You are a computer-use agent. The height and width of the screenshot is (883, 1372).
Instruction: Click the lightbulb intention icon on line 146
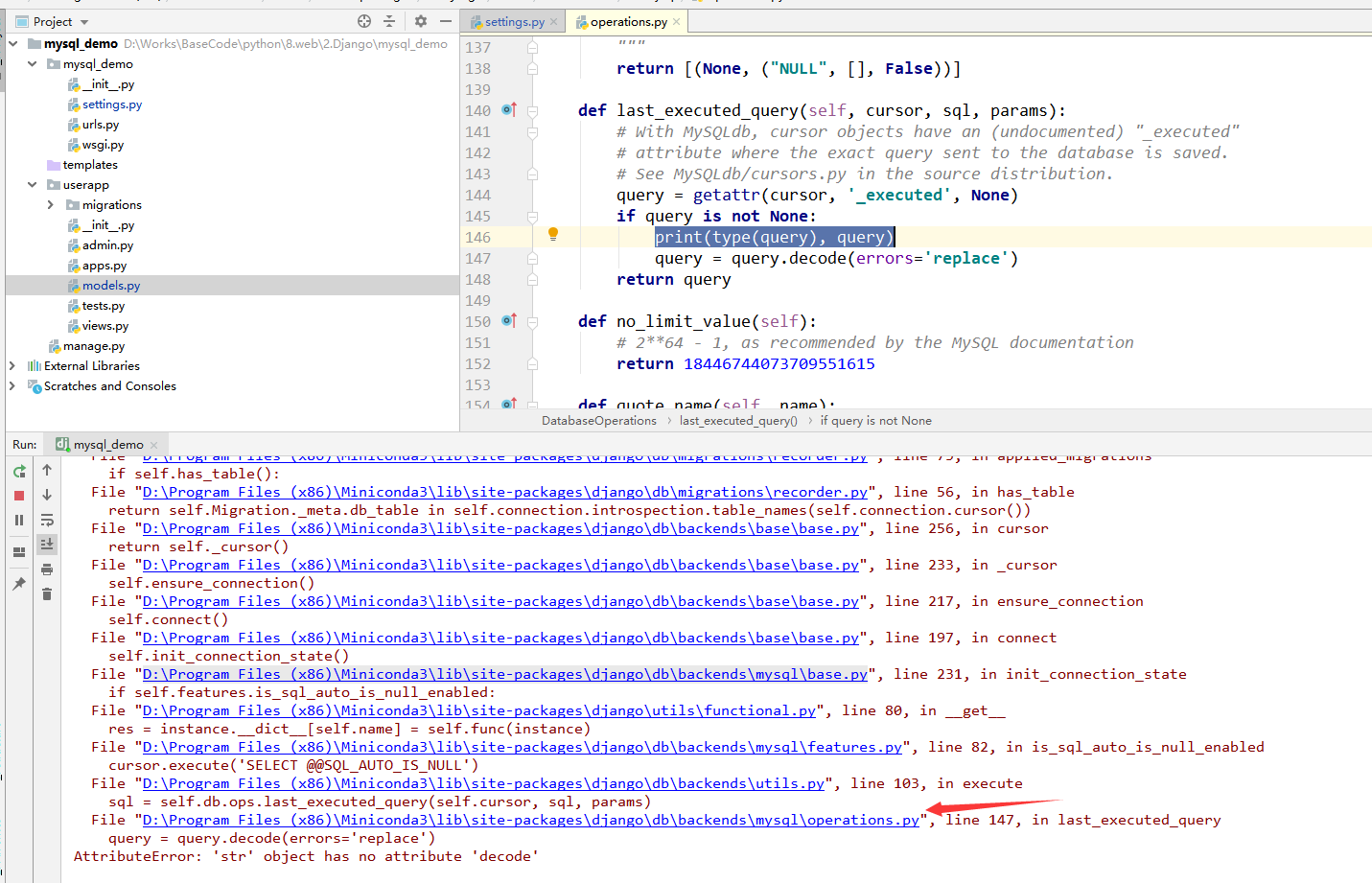click(x=553, y=234)
